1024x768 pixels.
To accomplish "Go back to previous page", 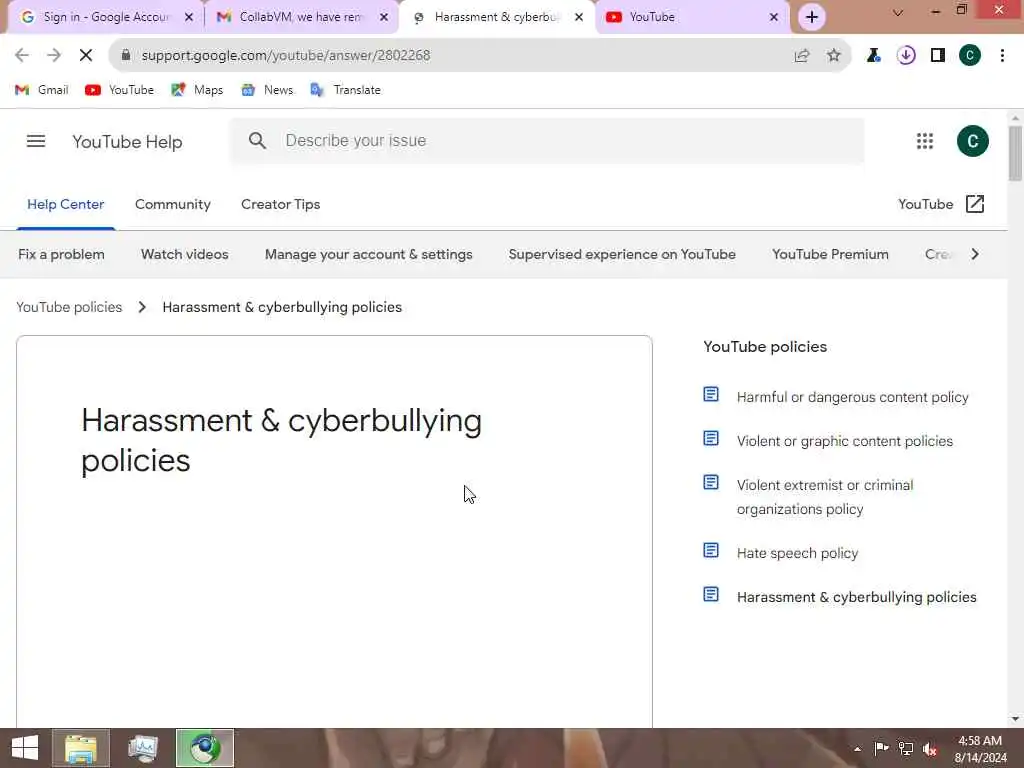I will pyautogui.click(x=22, y=55).
